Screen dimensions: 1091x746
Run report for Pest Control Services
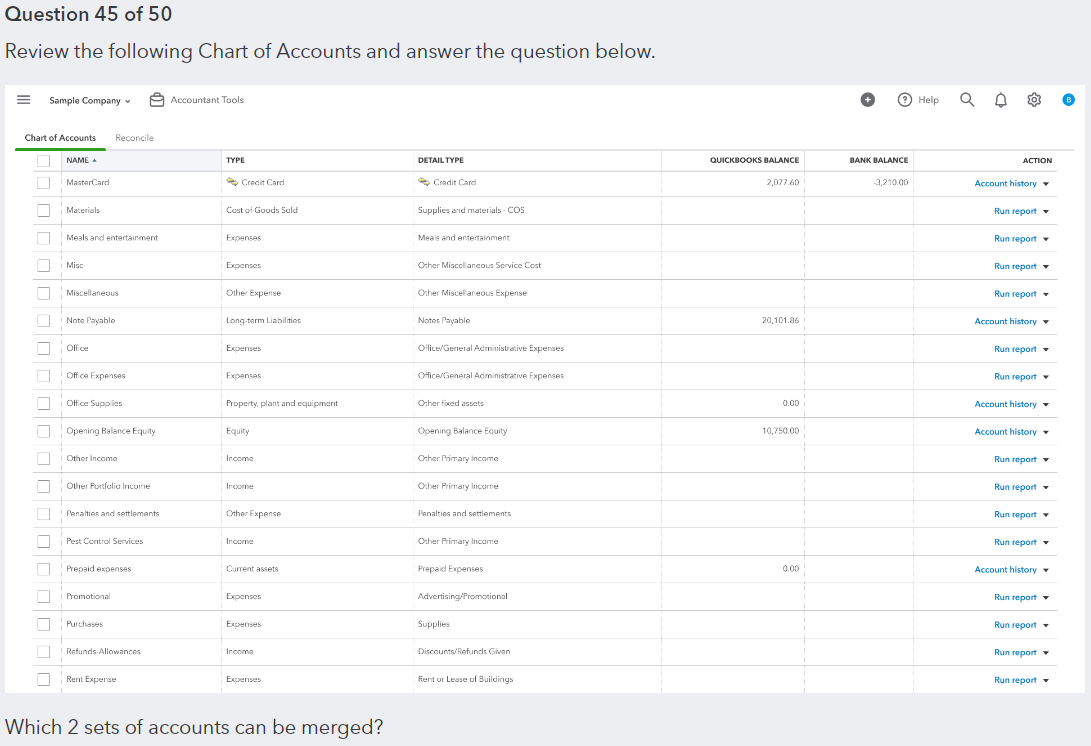tap(1014, 542)
